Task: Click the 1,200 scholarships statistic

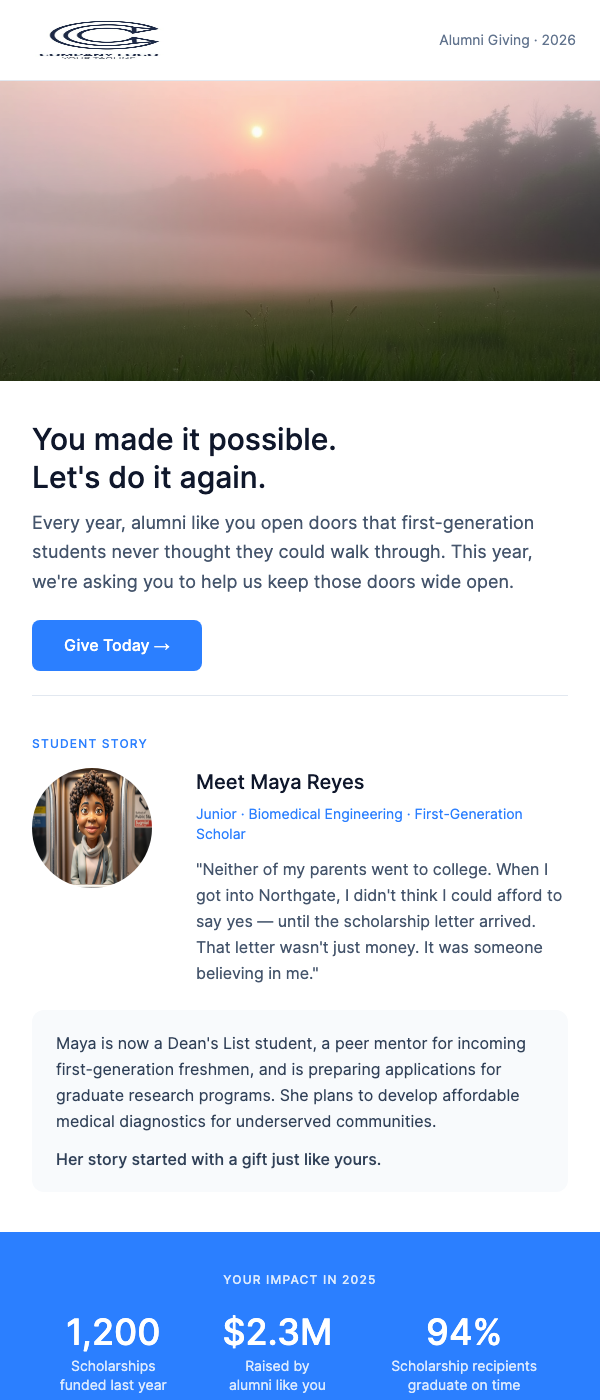Action: click(113, 1332)
